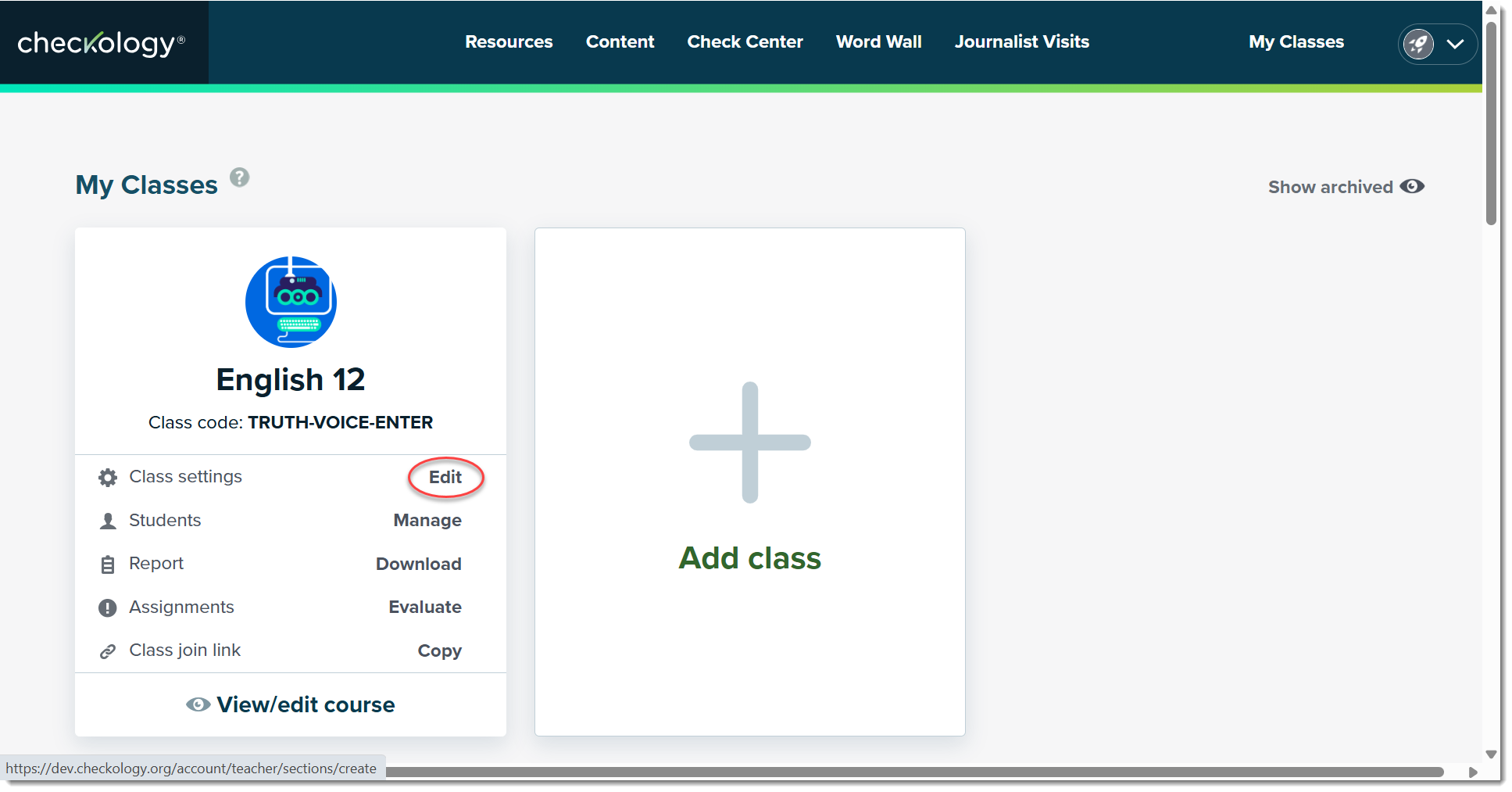Open View/edit course
This screenshot has width=1512, height=792.
[x=306, y=704]
